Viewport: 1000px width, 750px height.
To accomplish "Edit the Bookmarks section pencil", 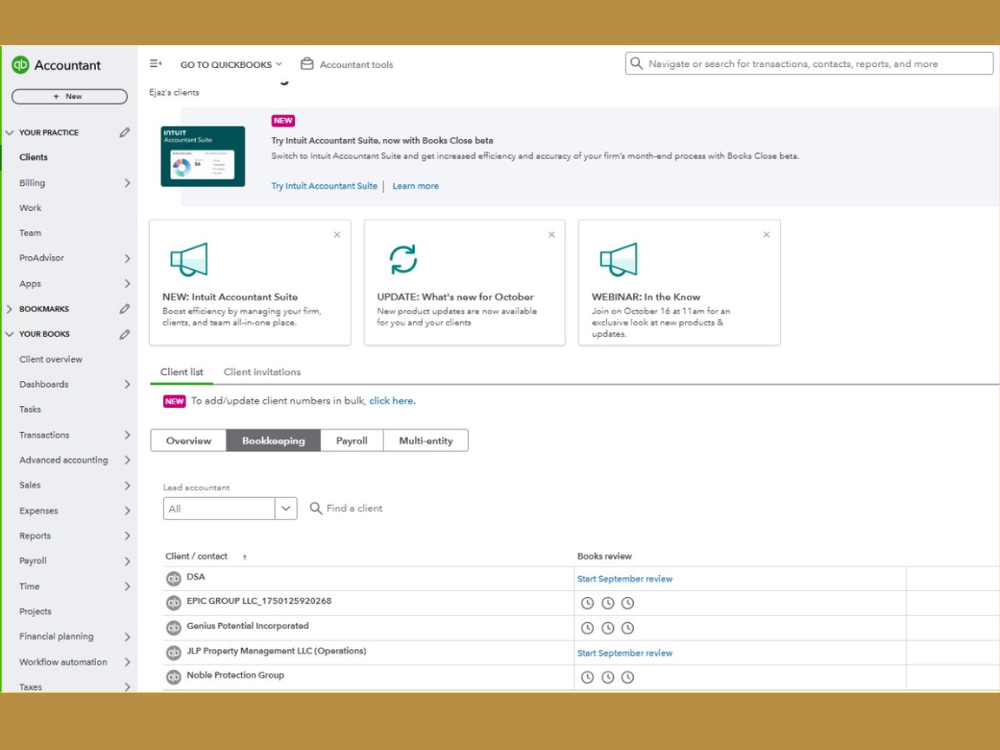I will tap(125, 309).
